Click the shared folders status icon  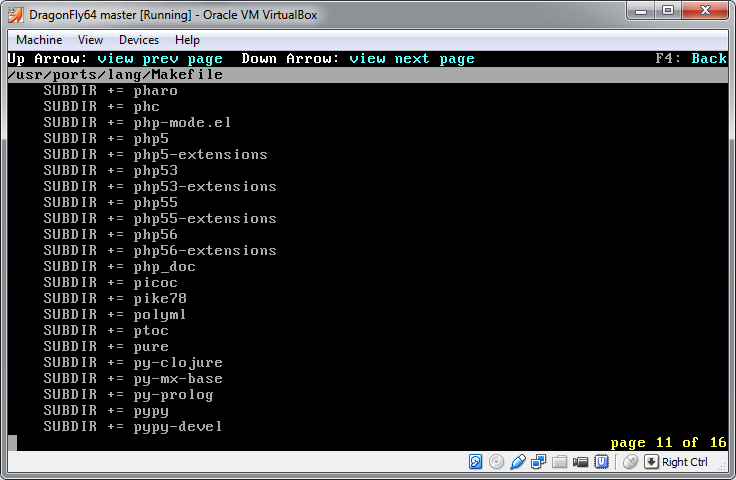pos(560,462)
